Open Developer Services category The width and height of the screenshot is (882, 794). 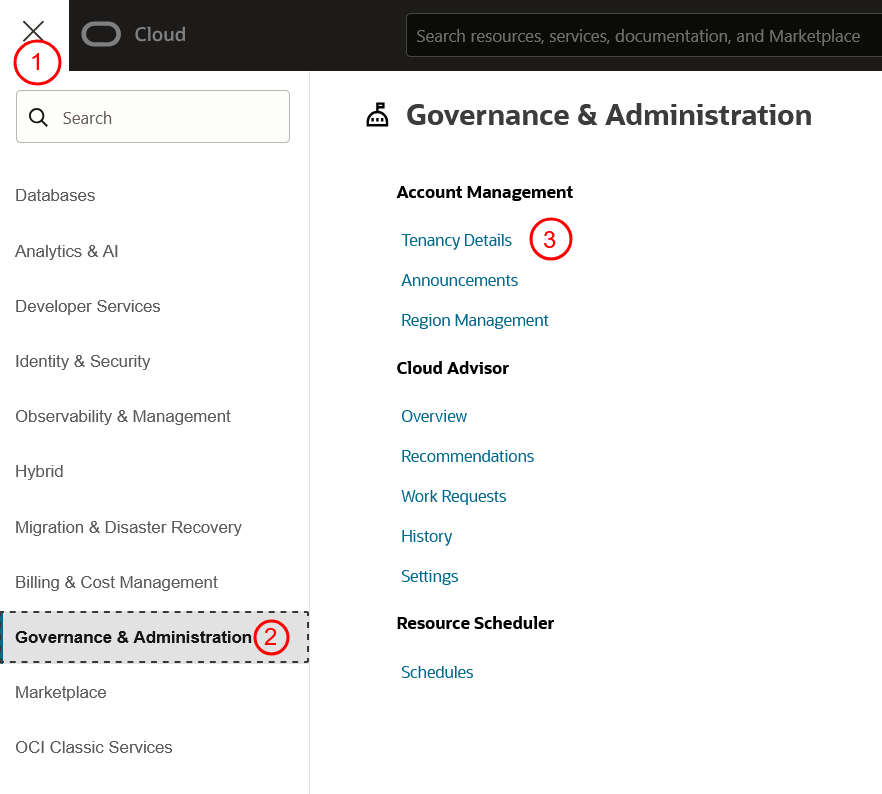point(88,307)
